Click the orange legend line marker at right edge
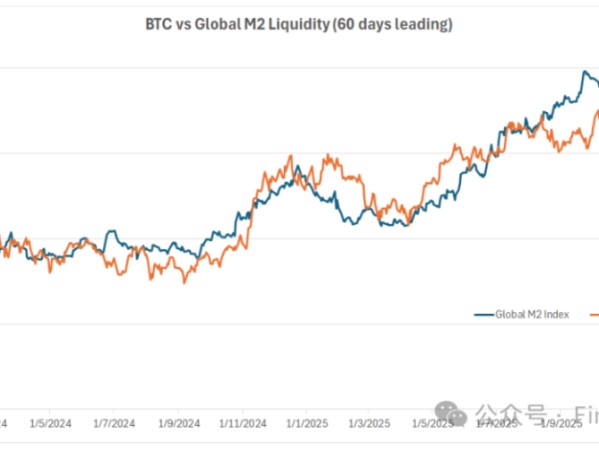Viewport: 599px width, 450px height. click(x=595, y=315)
